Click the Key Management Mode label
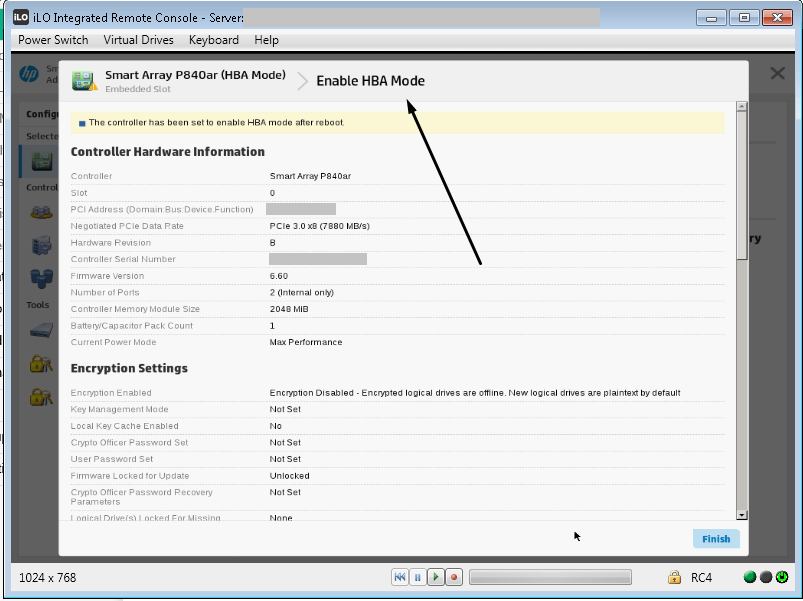The width and height of the screenshot is (803, 601). 119,409
